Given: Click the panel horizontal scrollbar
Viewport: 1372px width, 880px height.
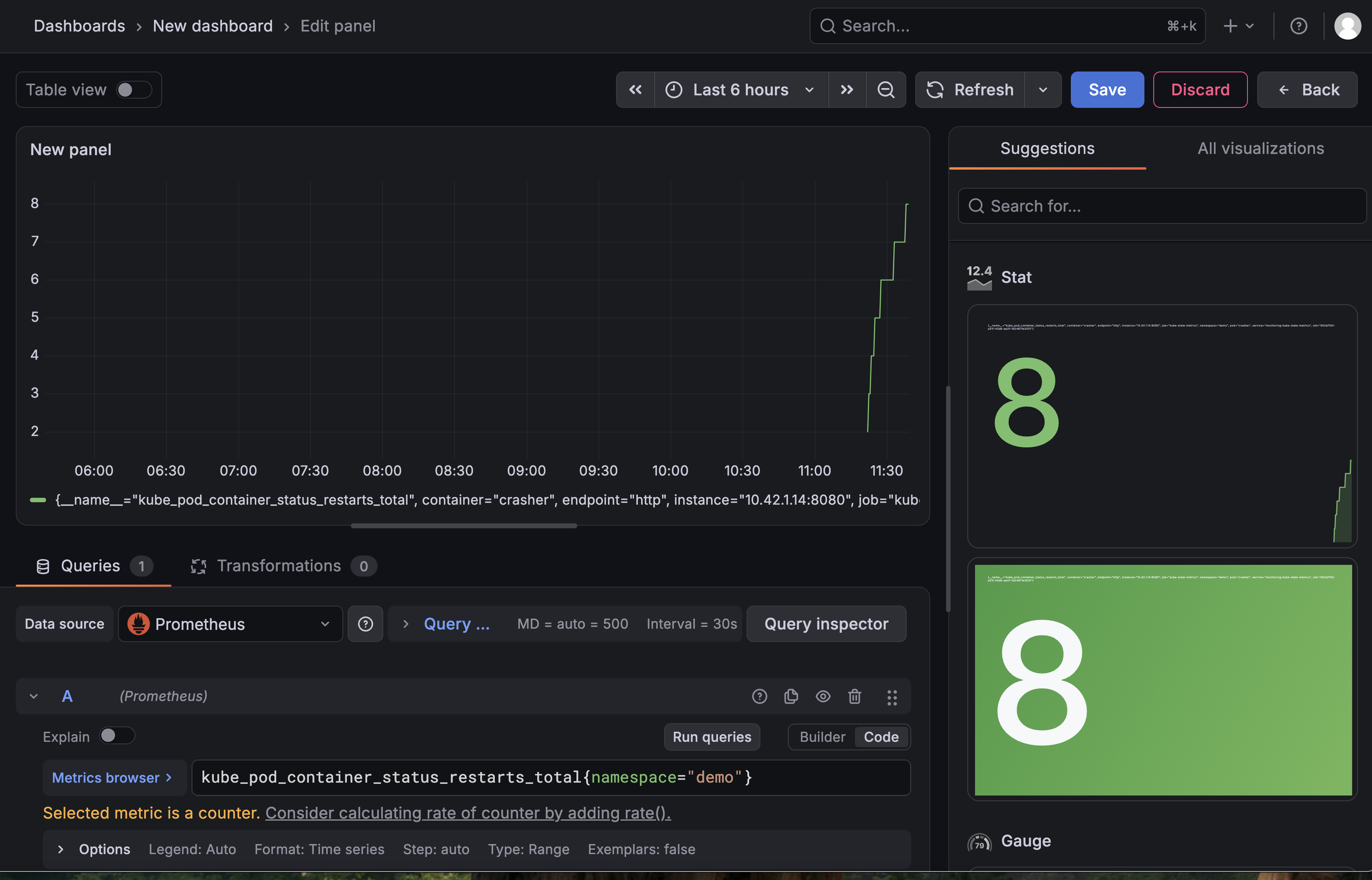Looking at the screenshot, I should [x=464, y=526].
